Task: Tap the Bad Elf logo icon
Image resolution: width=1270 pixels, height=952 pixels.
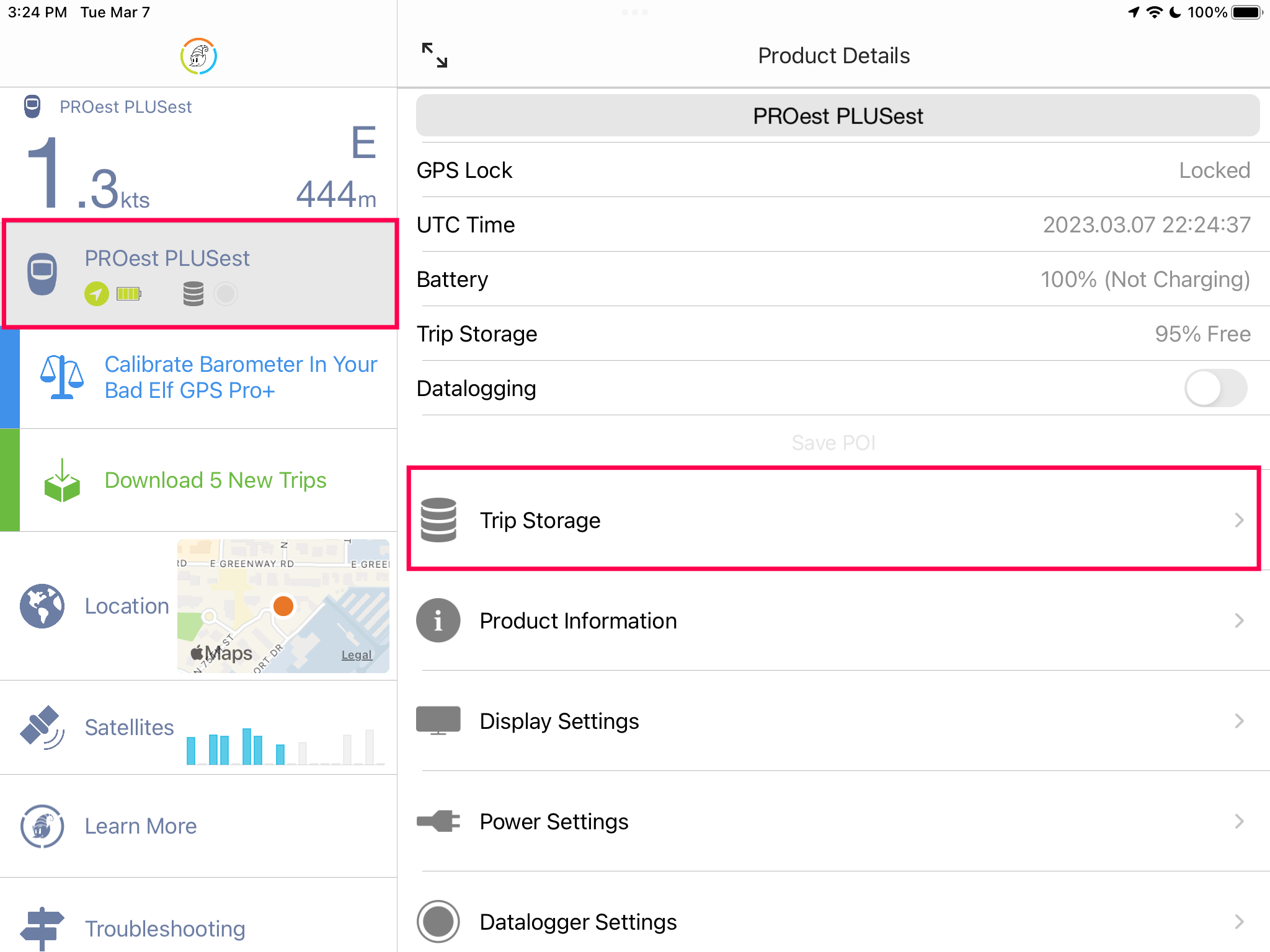Action: 198,56
